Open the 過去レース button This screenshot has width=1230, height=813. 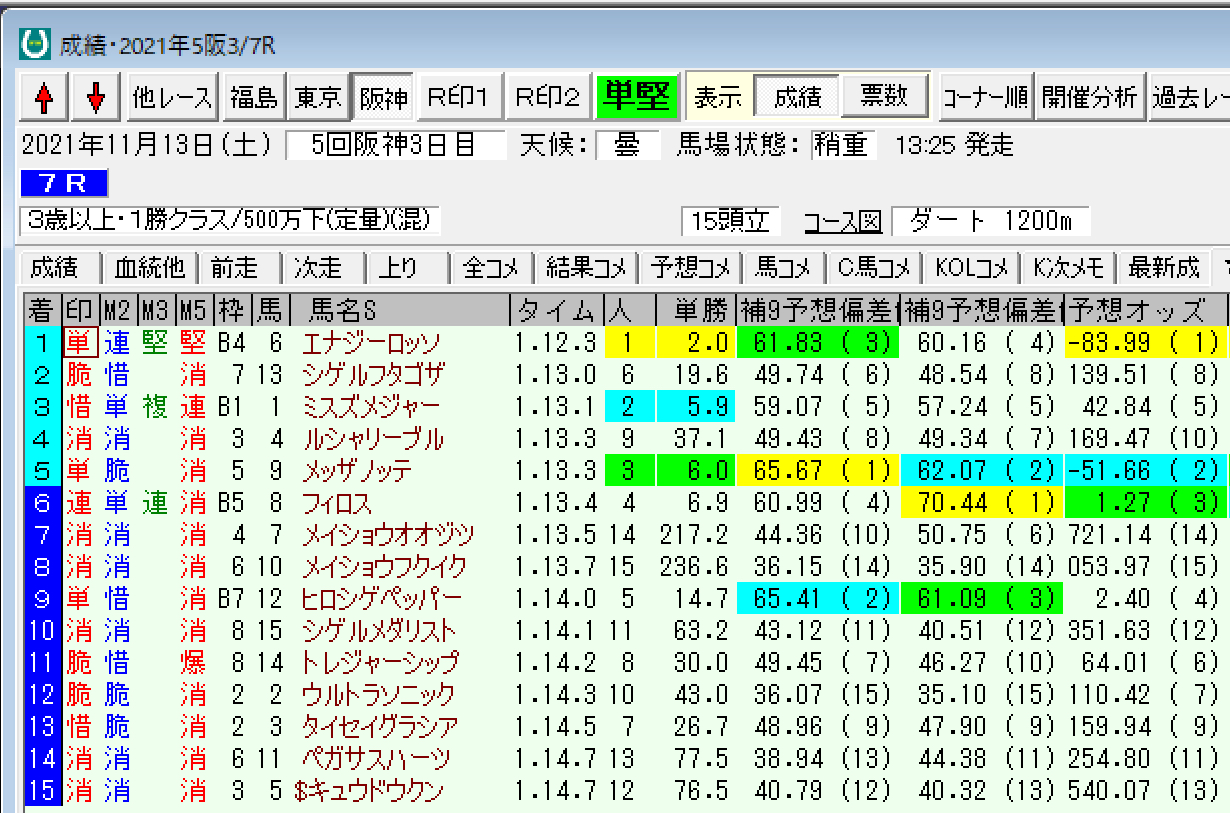(x=1190, y=97)
